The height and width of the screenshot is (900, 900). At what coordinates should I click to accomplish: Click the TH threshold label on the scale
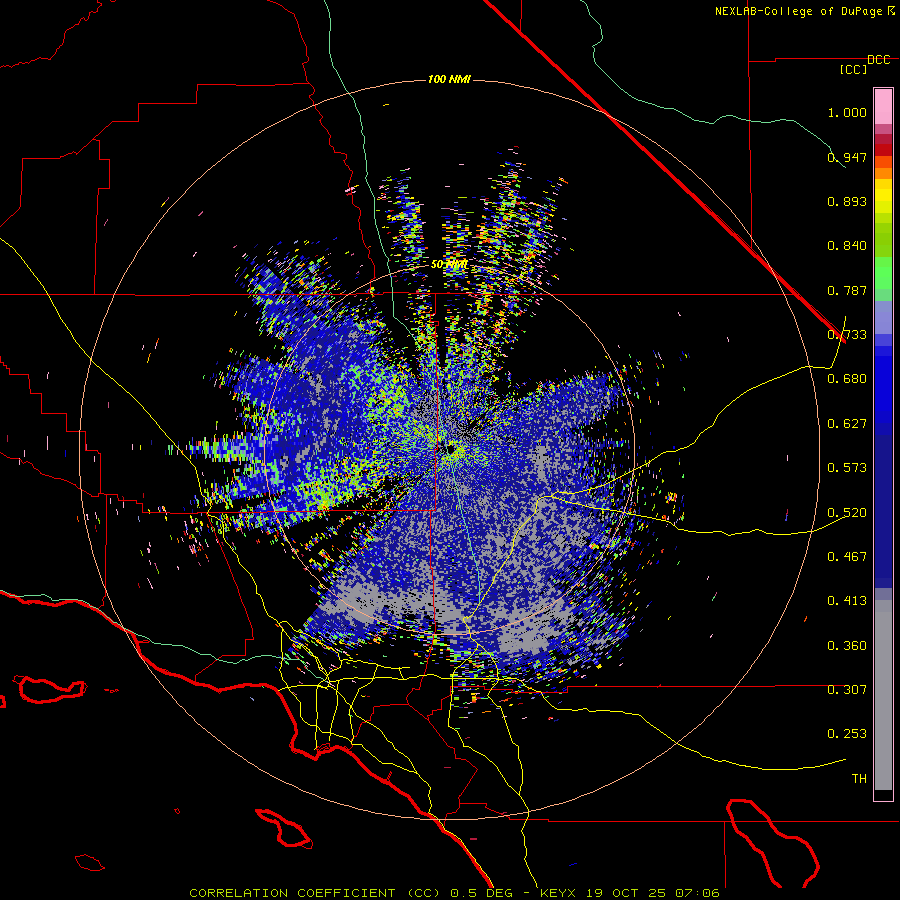(859, 779)
